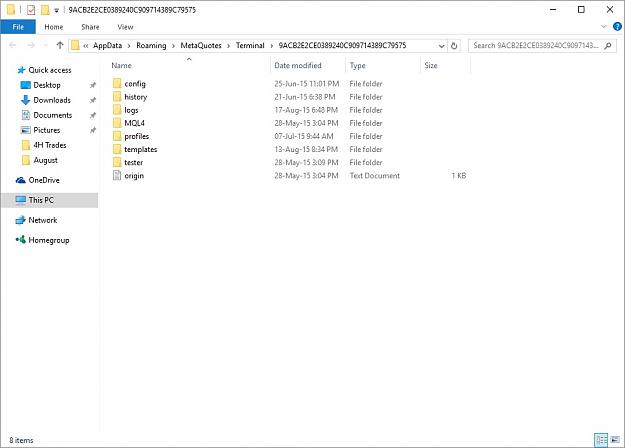
Task: Open the Share ribbon tab
Action: 90,27
